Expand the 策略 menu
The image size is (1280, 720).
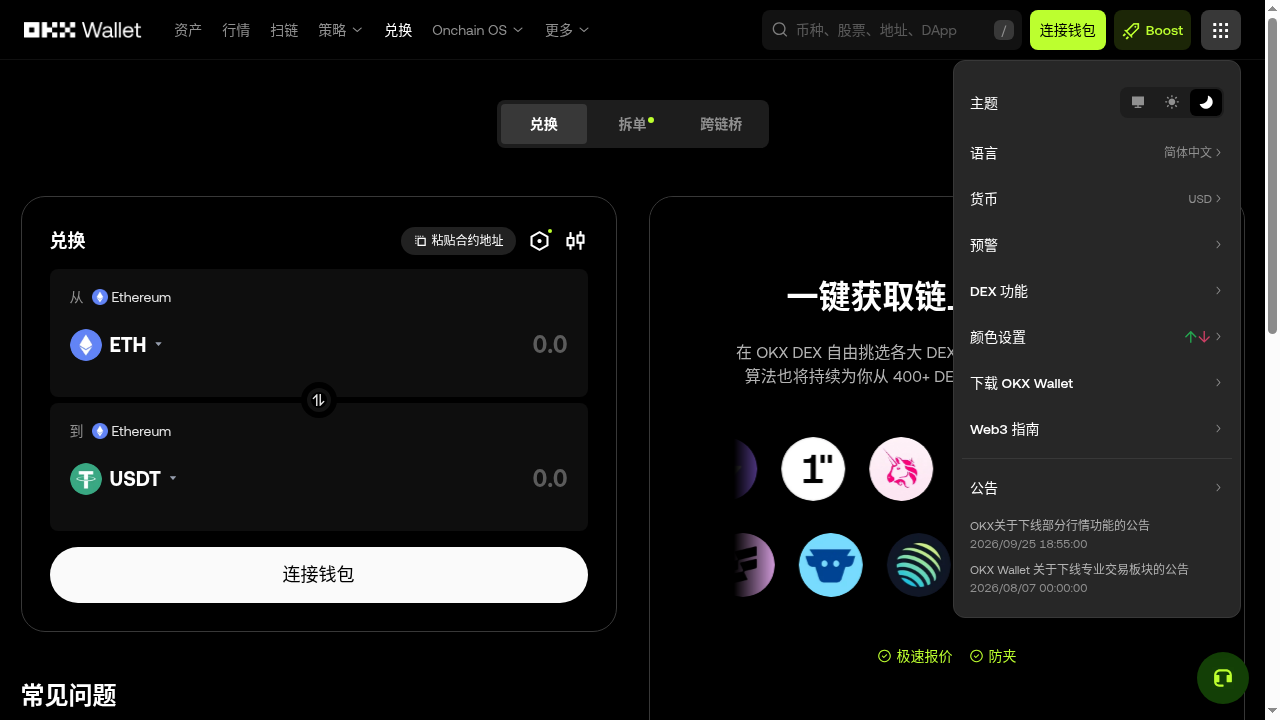pyautogui.click(x=340, y=30)
